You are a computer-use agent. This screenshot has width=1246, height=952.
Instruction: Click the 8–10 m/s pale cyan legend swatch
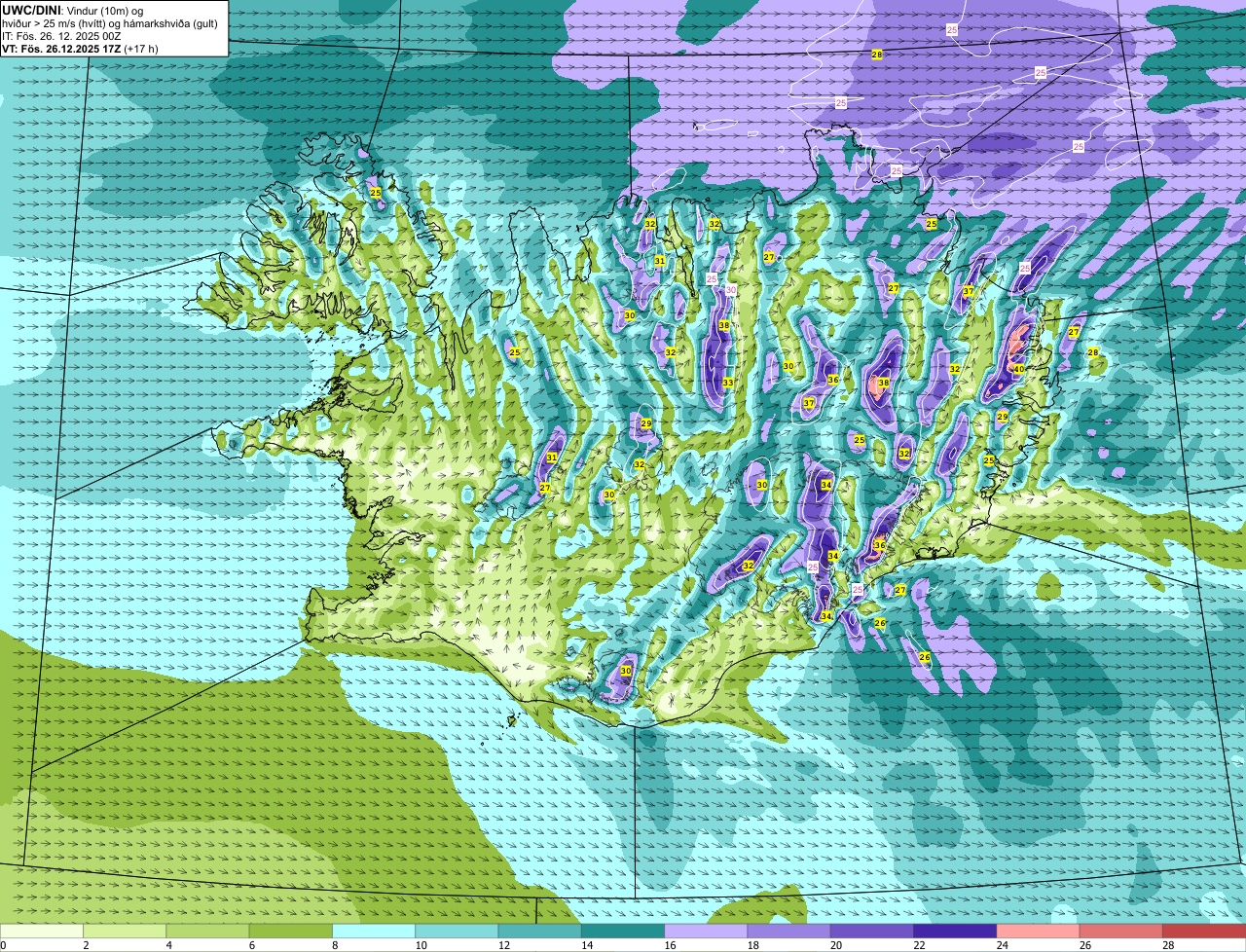pos(374,932)
